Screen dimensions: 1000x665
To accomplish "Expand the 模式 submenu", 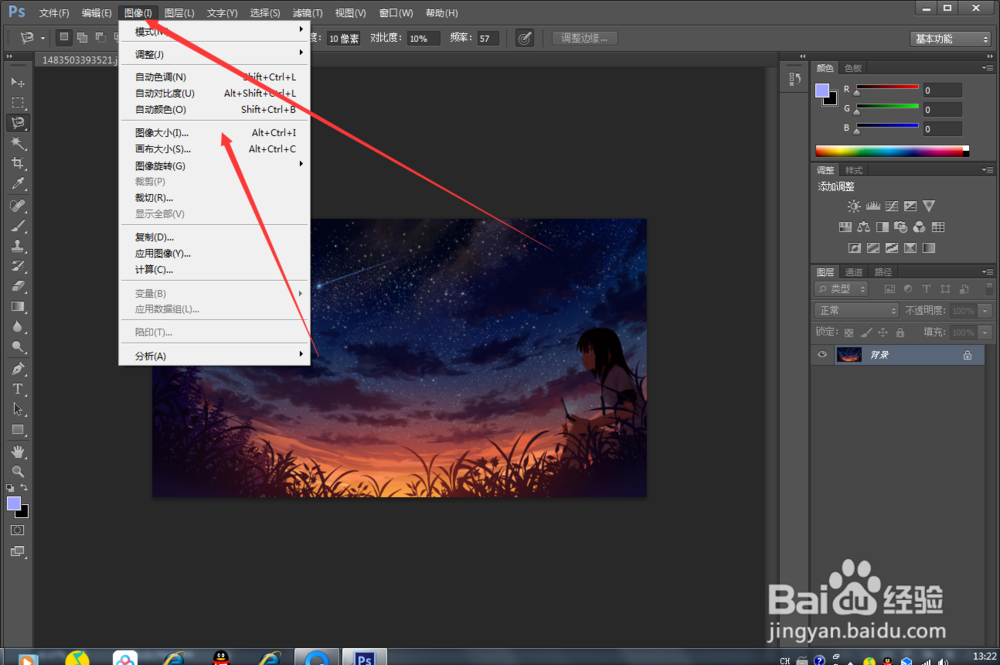I will (x=214, y=31).
